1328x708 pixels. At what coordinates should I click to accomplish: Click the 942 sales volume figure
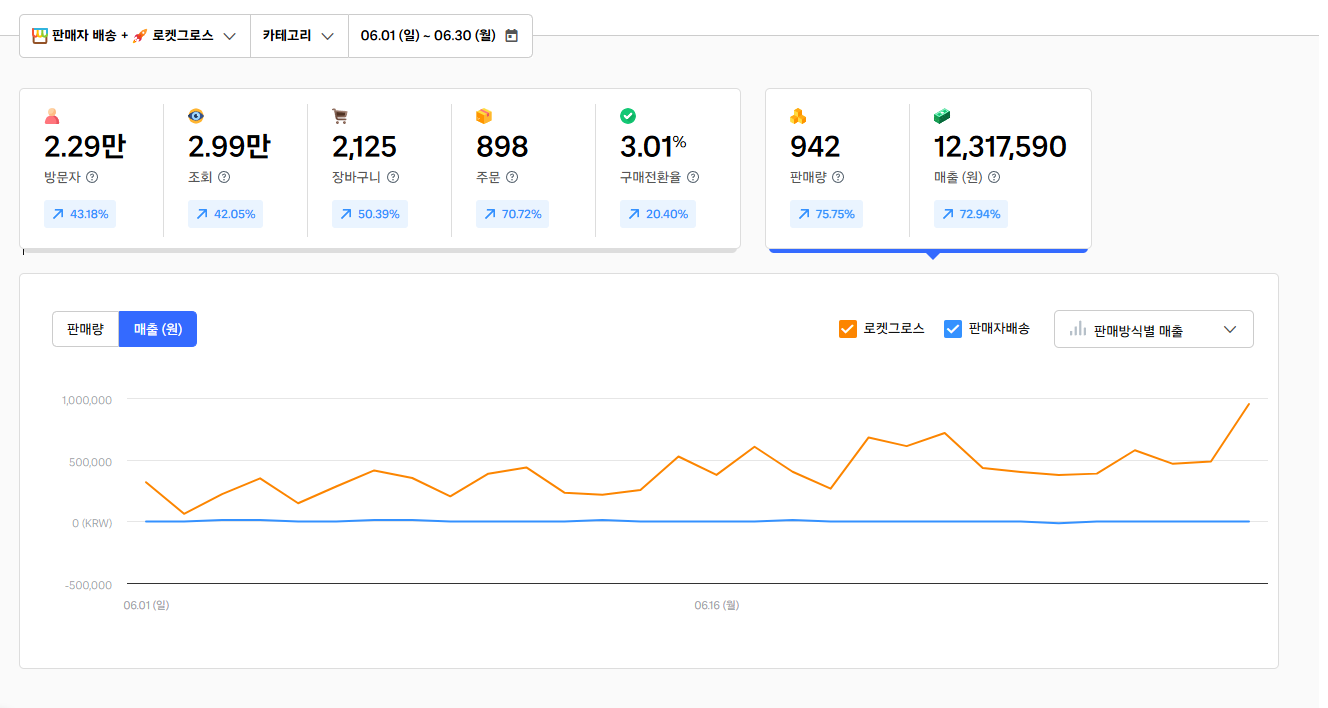[x=815, y=147]
